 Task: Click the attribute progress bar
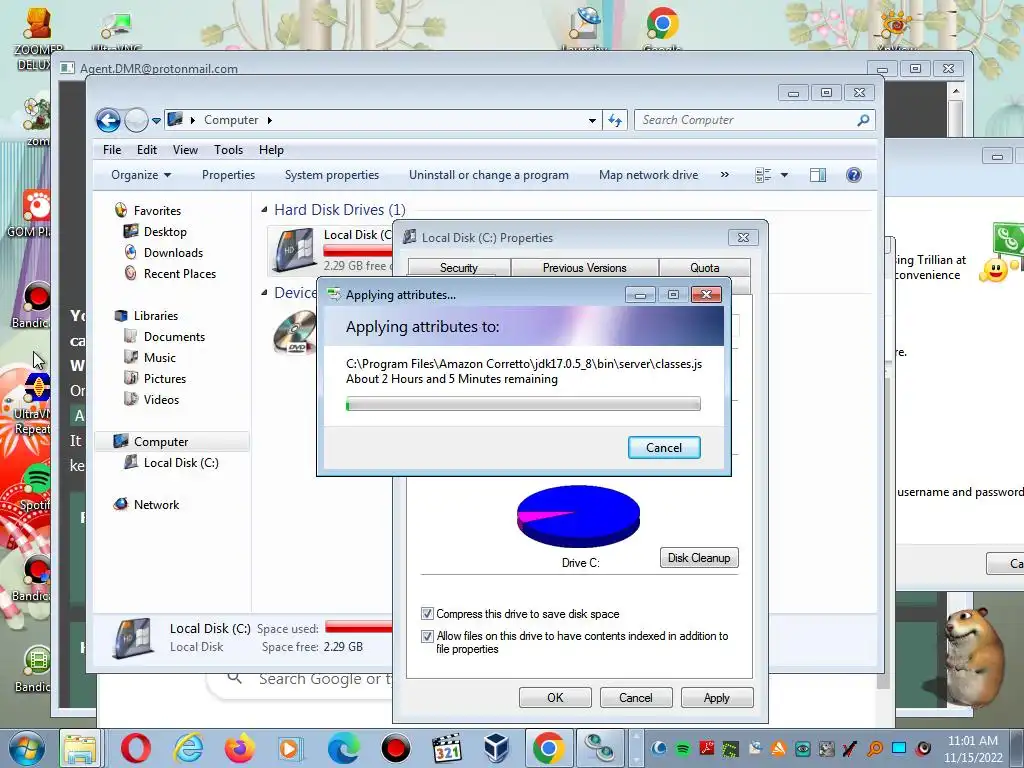click(x=523, y=404)
